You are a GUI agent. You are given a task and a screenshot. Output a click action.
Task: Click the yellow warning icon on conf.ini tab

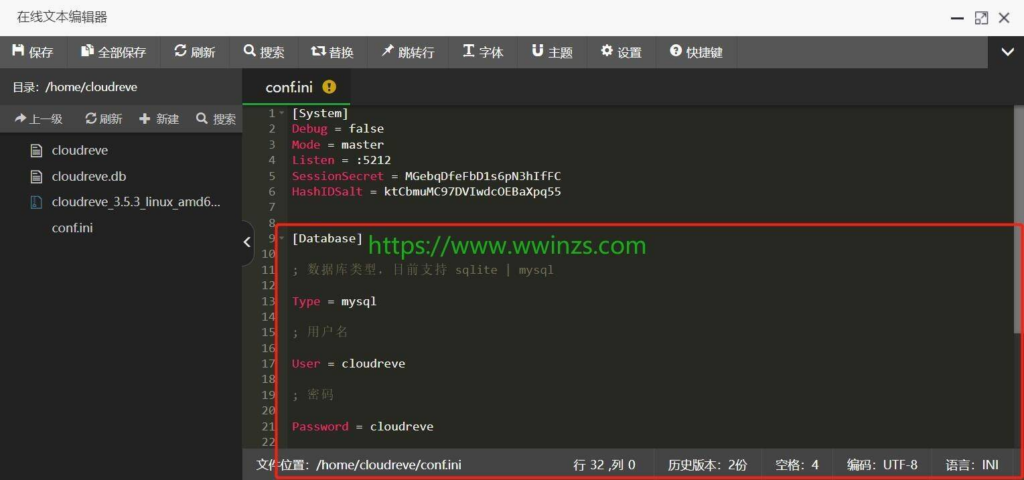329,87
